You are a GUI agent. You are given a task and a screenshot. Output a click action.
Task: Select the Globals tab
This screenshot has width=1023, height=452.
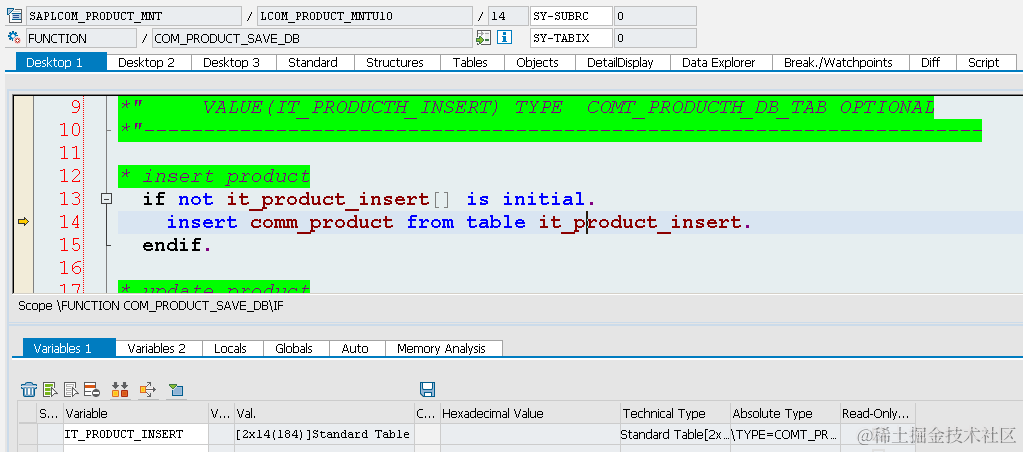point(294,348)
